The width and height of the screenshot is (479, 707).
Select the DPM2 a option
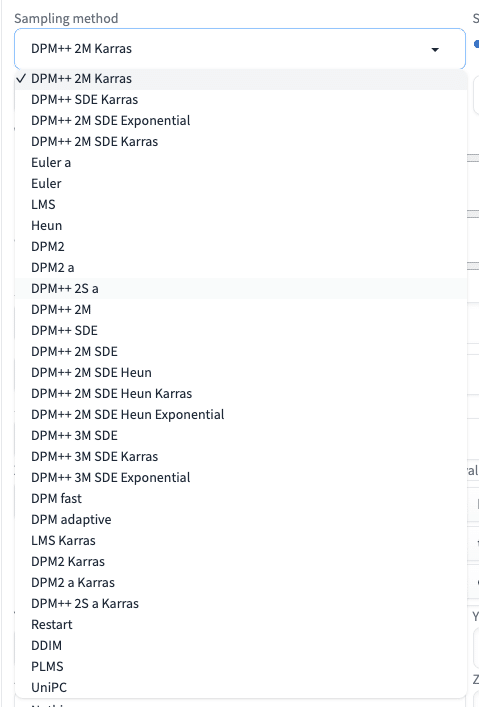241,267
